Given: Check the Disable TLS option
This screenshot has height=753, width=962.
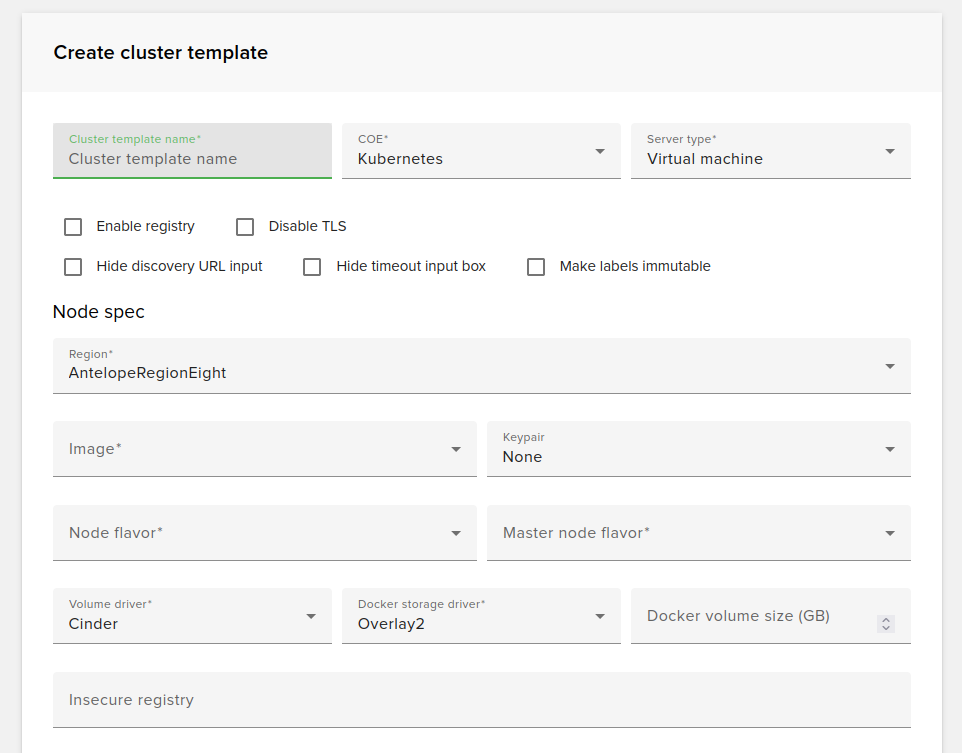Looking at the screenshot, I should tap(245, 226).
